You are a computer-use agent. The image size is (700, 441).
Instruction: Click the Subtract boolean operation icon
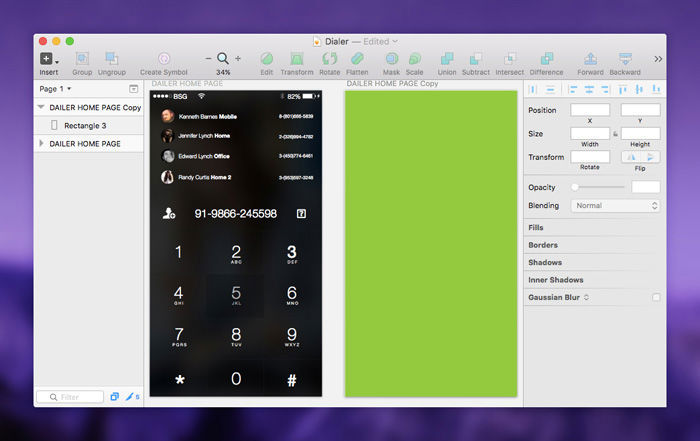[475, 59]
